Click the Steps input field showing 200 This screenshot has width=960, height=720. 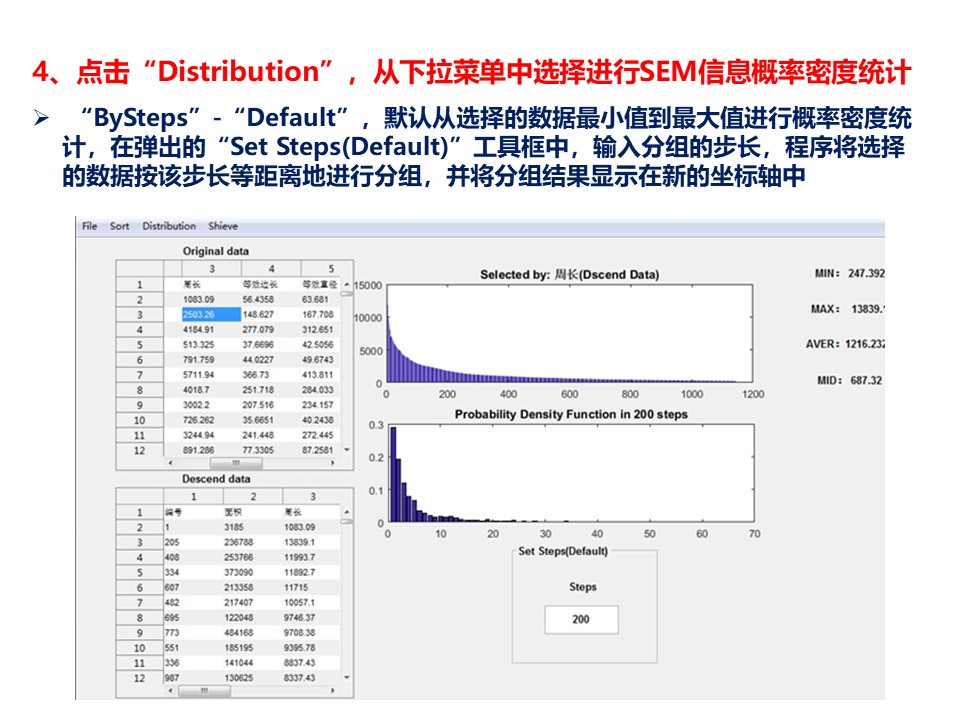pos(581,619)
